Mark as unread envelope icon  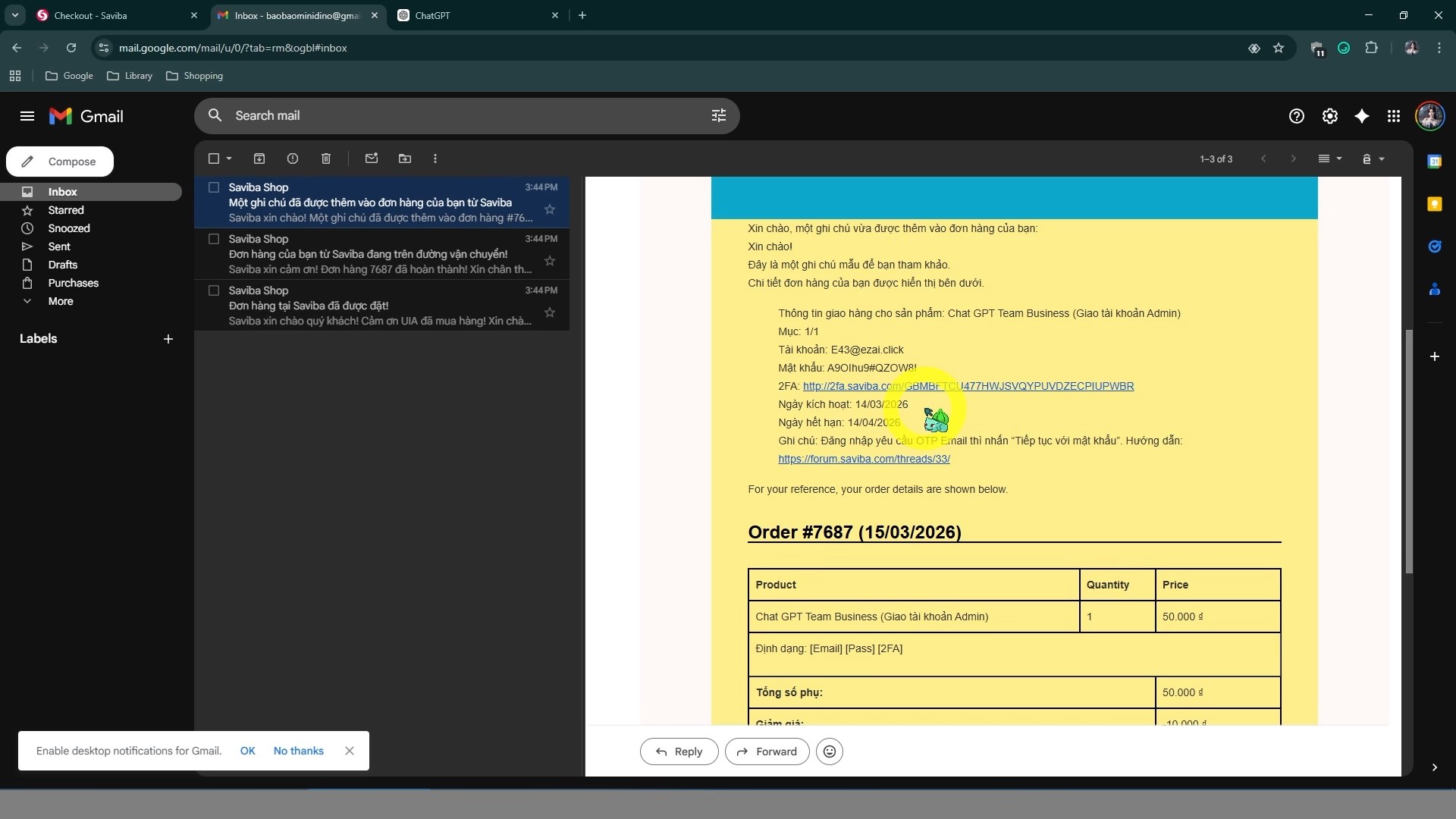pos(372,158)
